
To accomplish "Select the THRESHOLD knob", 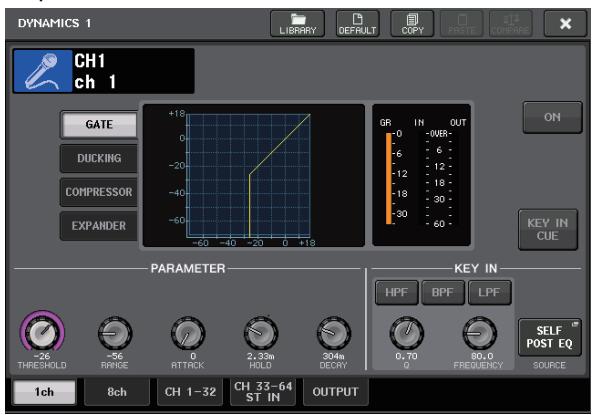I will point(42,332).
